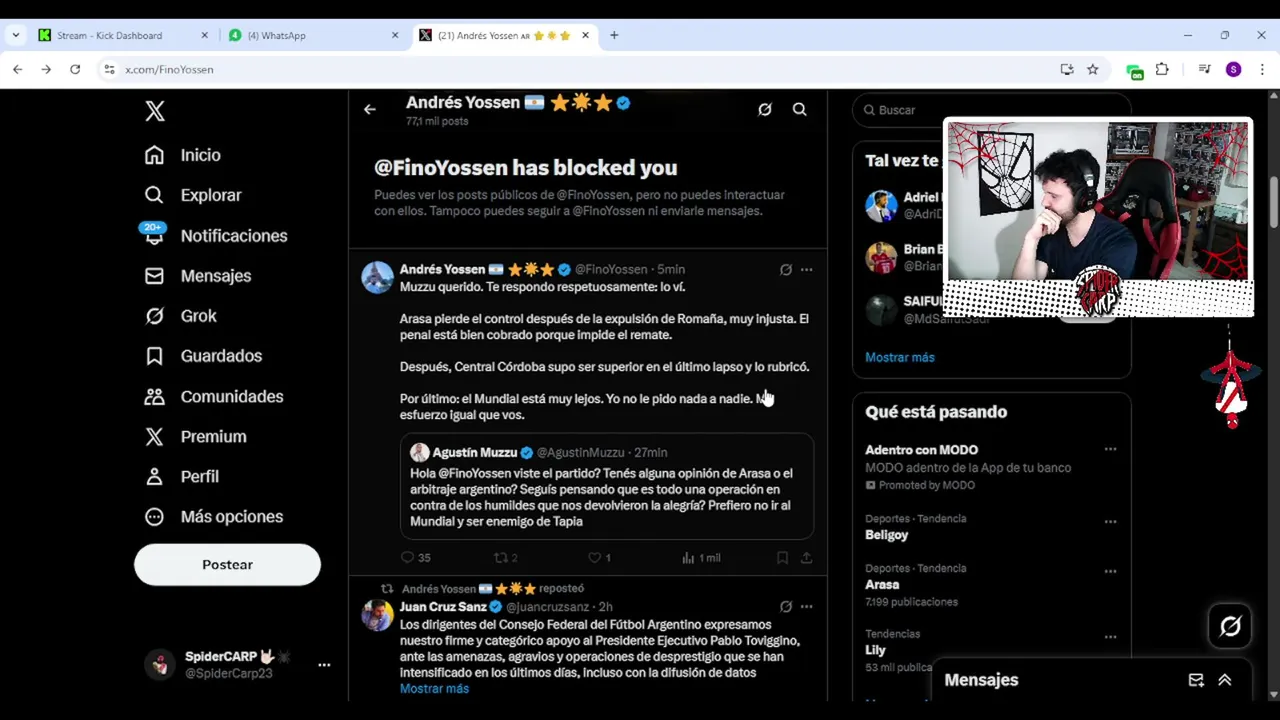Bookmark Yossen's reply post
The image size is (1280, 720).
(783, 557)
